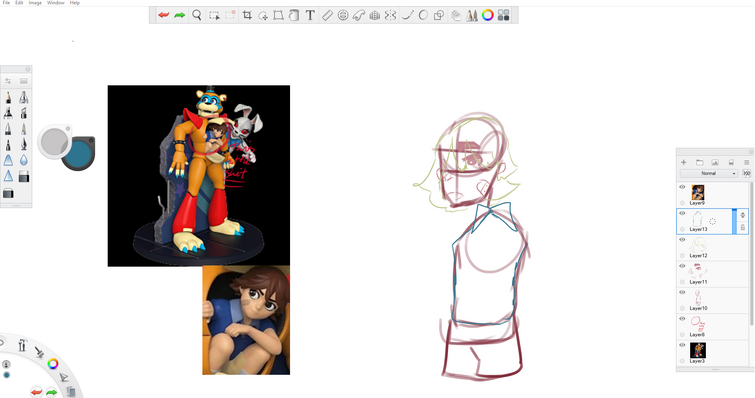The width and height of the screenshot is (755, 398).
Task: Click the layer panel vertical scrollbar
Action: (x=751, y=253)
